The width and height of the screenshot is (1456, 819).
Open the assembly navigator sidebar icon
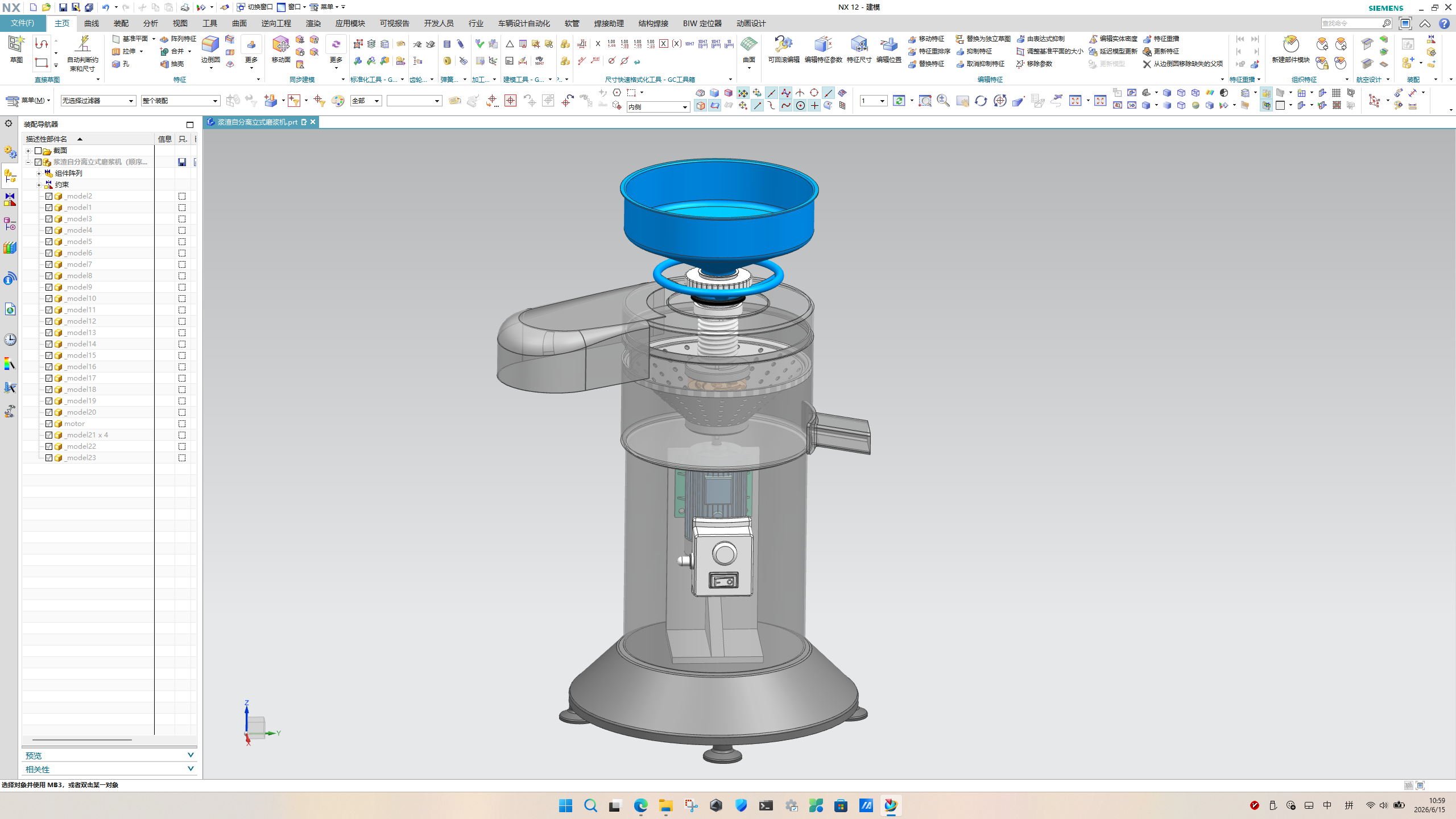coord(10,176)
